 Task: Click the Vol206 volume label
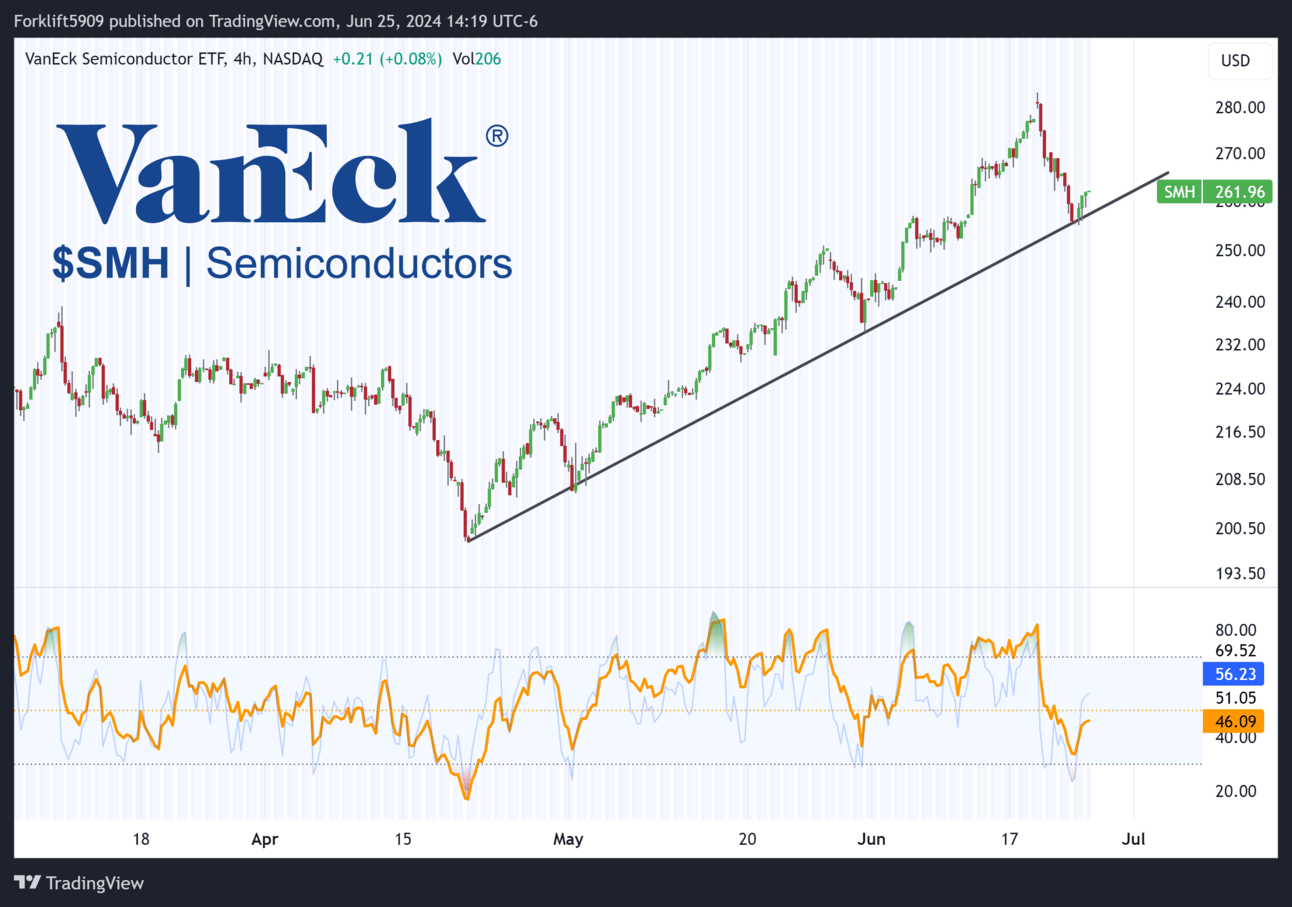click(x=477, y=59)
